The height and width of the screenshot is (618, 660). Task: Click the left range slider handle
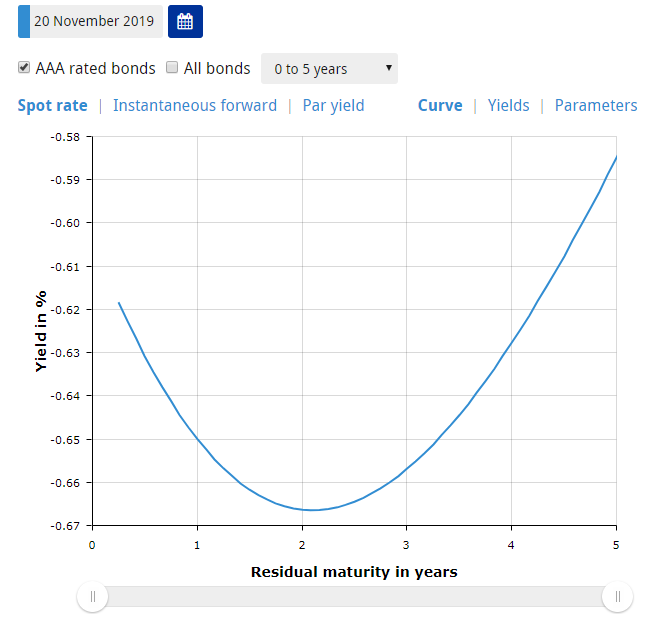coord(93,597)
